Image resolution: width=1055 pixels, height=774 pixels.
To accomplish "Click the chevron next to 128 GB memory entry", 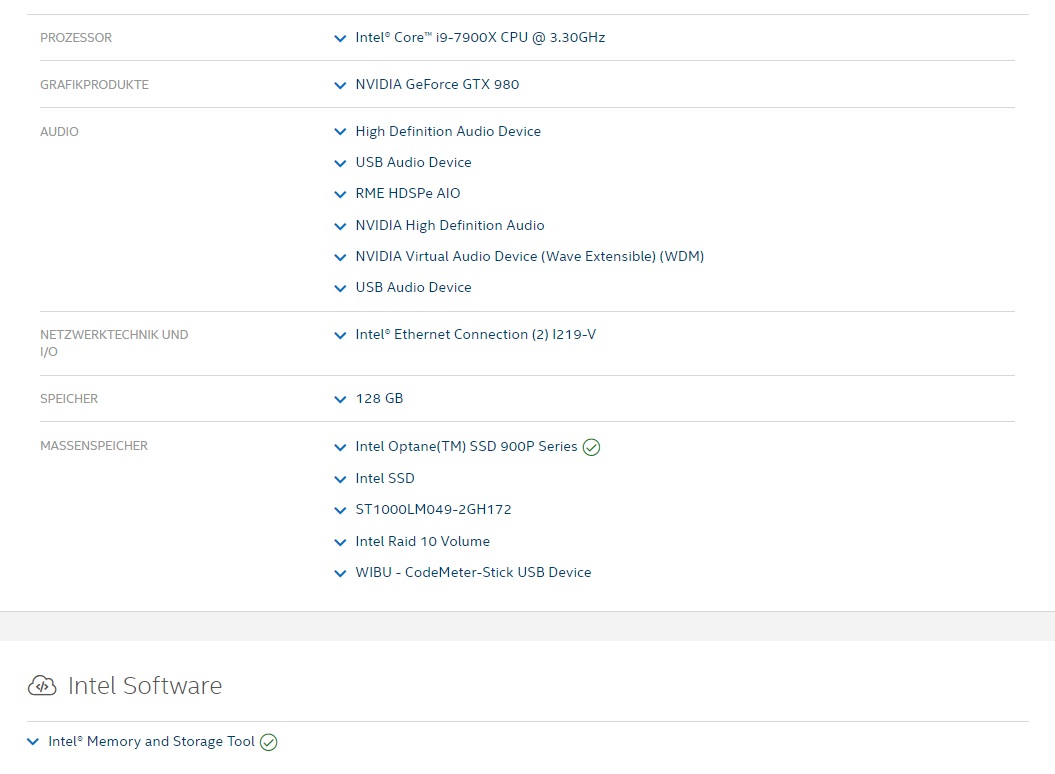I will coord(340,399).
